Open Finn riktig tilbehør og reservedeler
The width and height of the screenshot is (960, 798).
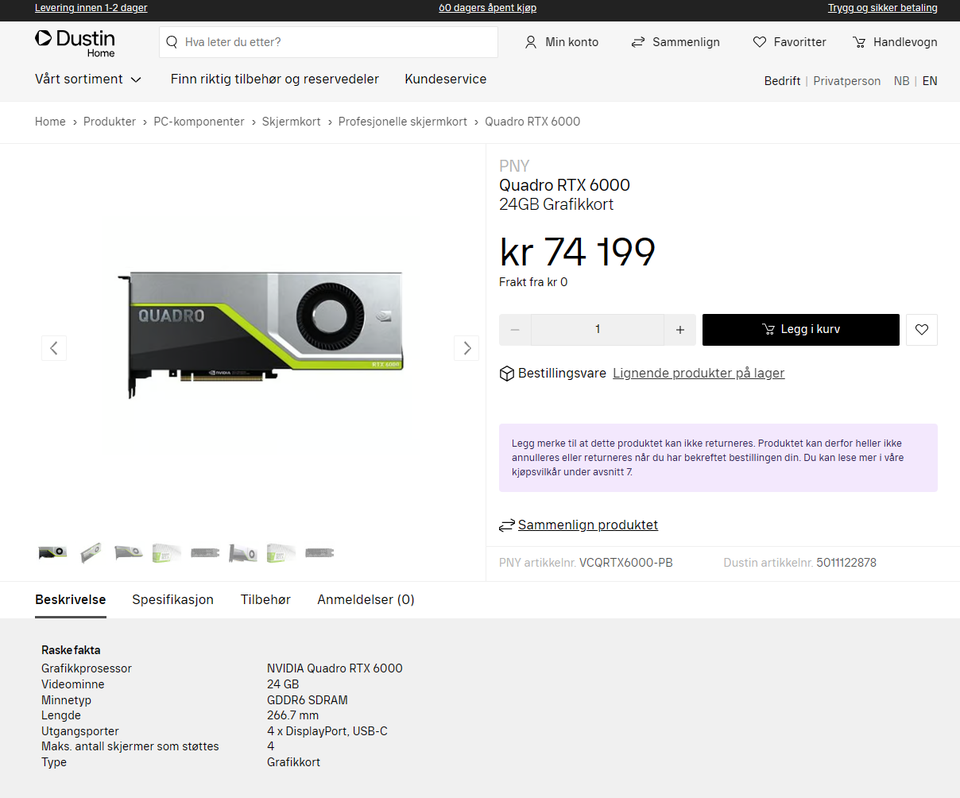(274, 79)
